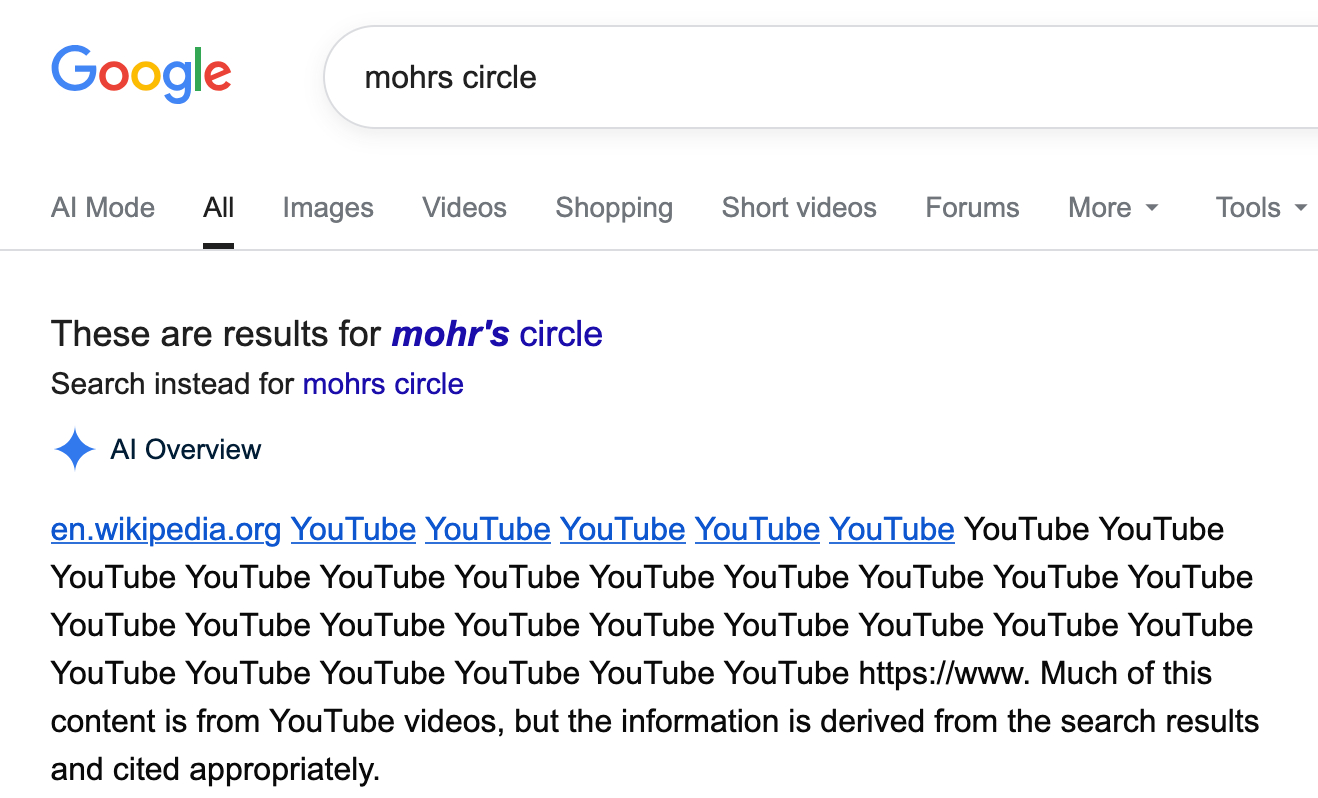The width and height of the screenshot is (1318, 798).
Task: Click the fourth YouTube source link
Action: pos(757,529)
